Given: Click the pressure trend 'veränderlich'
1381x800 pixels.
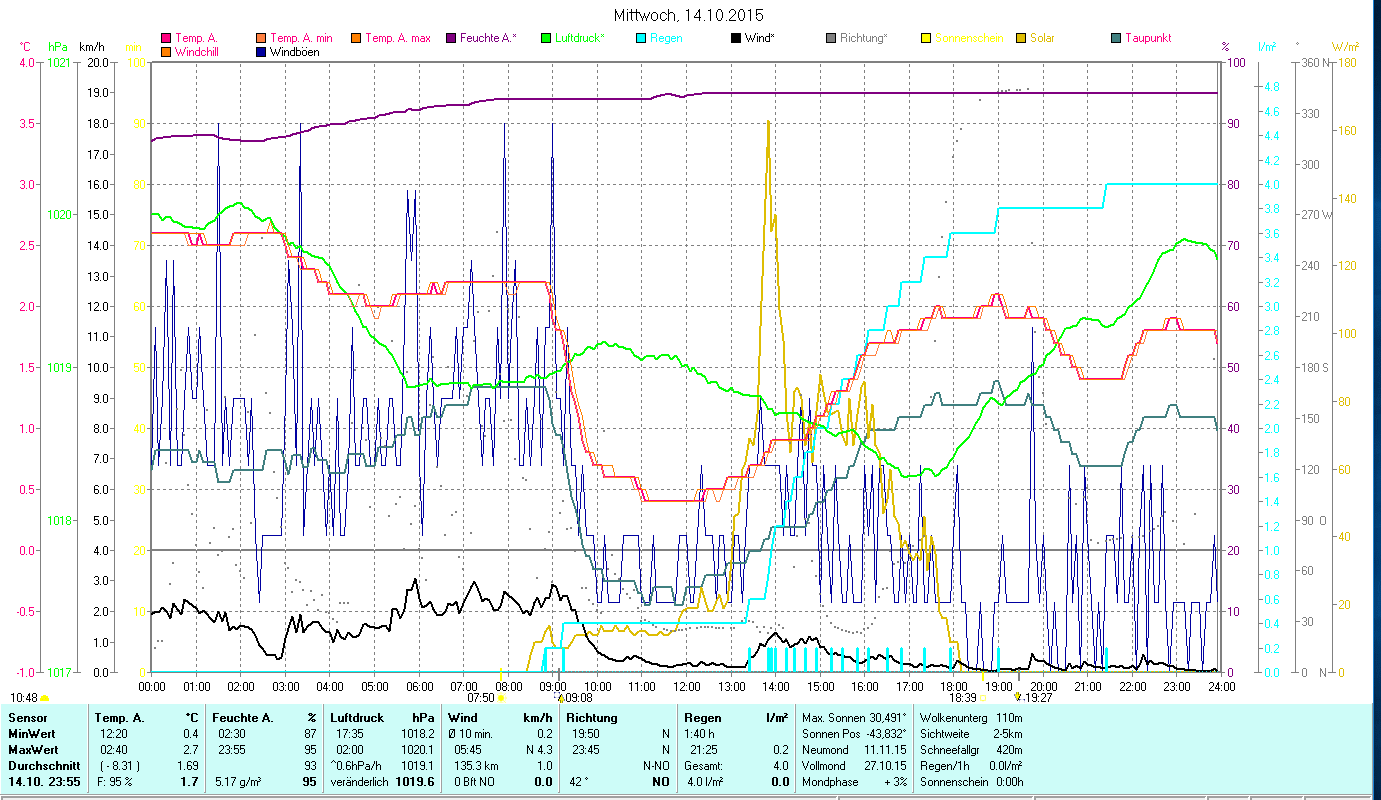Looking at the screenshot, I should [x=361, y=781].
